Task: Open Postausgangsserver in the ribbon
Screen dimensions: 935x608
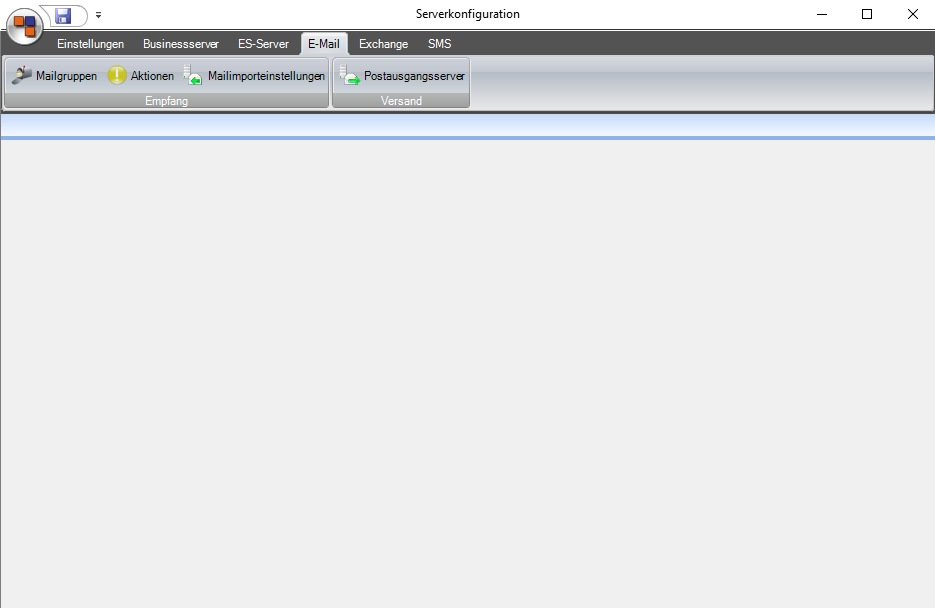Action: pos(401,76)
